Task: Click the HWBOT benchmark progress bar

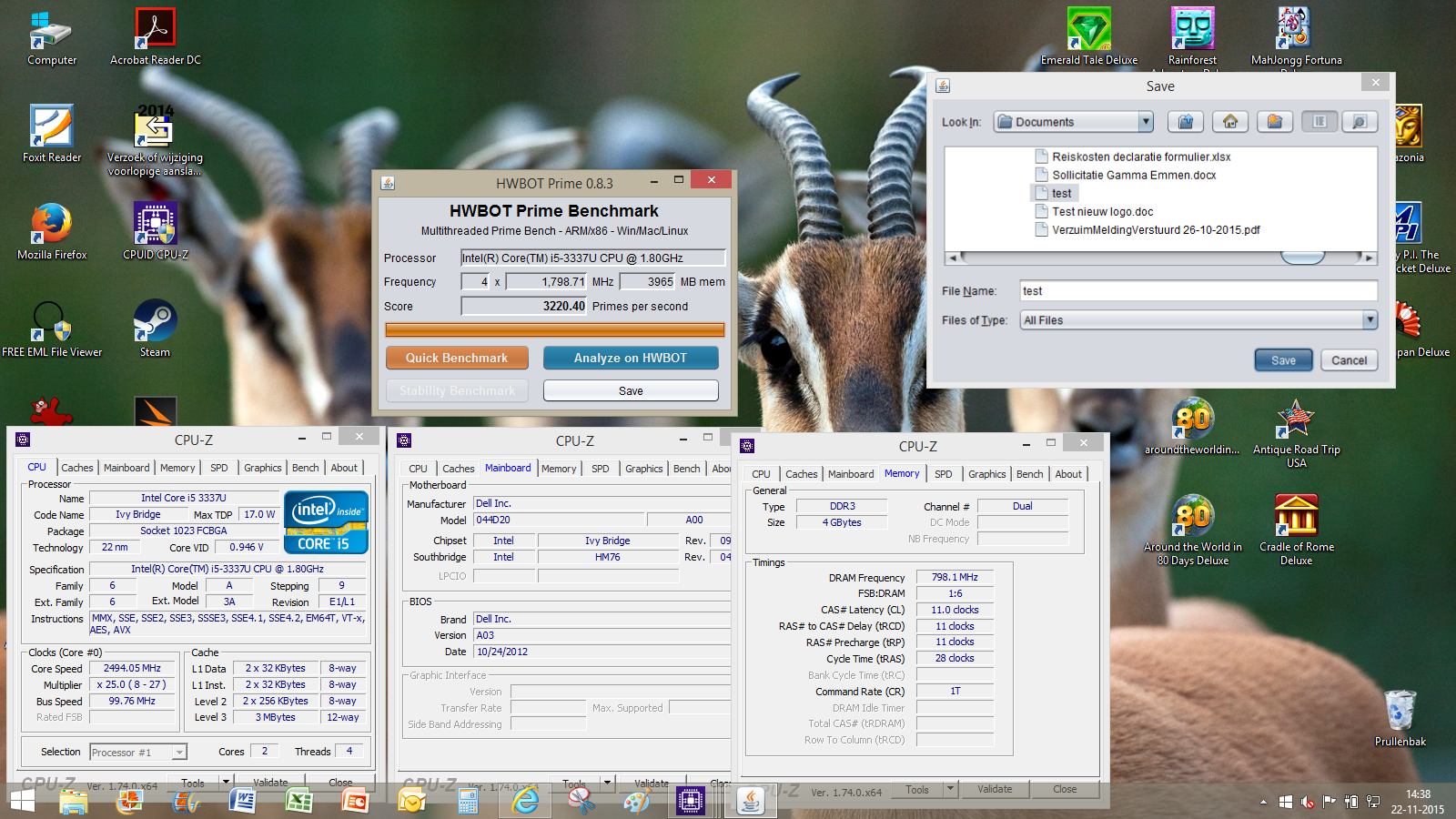Action: (555, 329)
